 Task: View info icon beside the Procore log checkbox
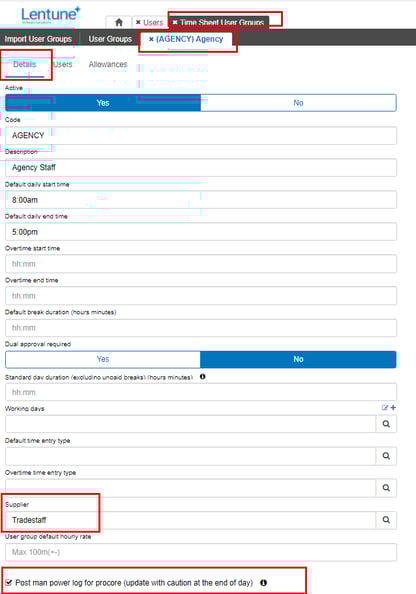264,583
